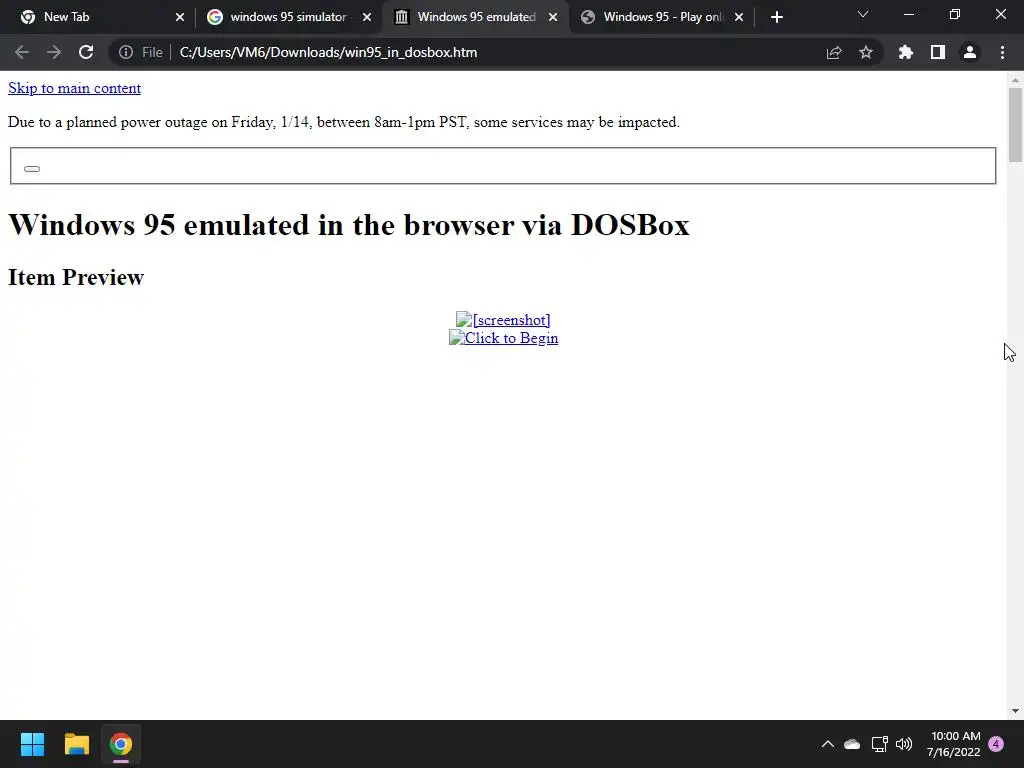Open the OneDrive cloud tray icon

pos(852,744)
